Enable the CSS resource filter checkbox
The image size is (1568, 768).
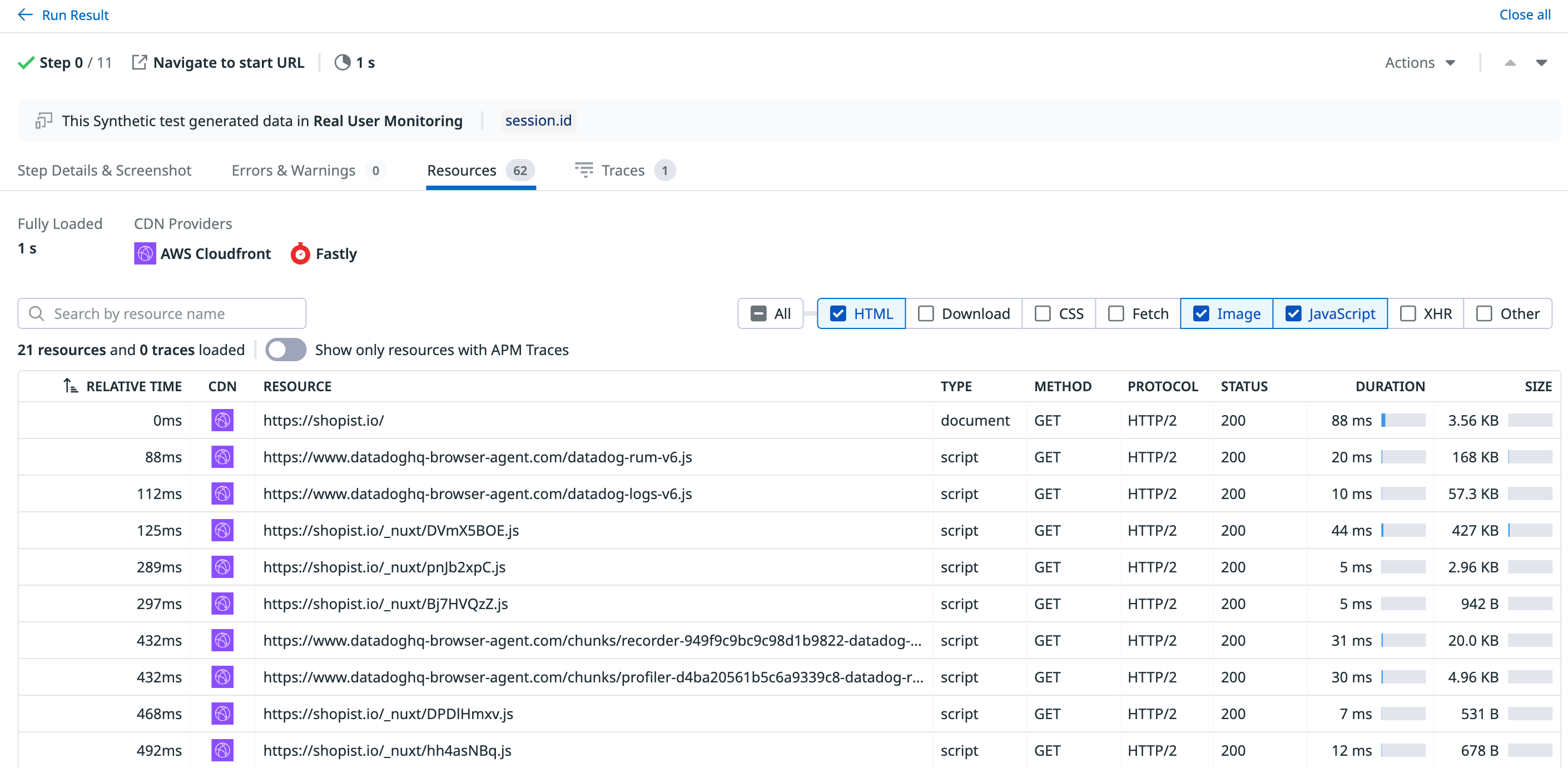click(x=1043, y=313)
